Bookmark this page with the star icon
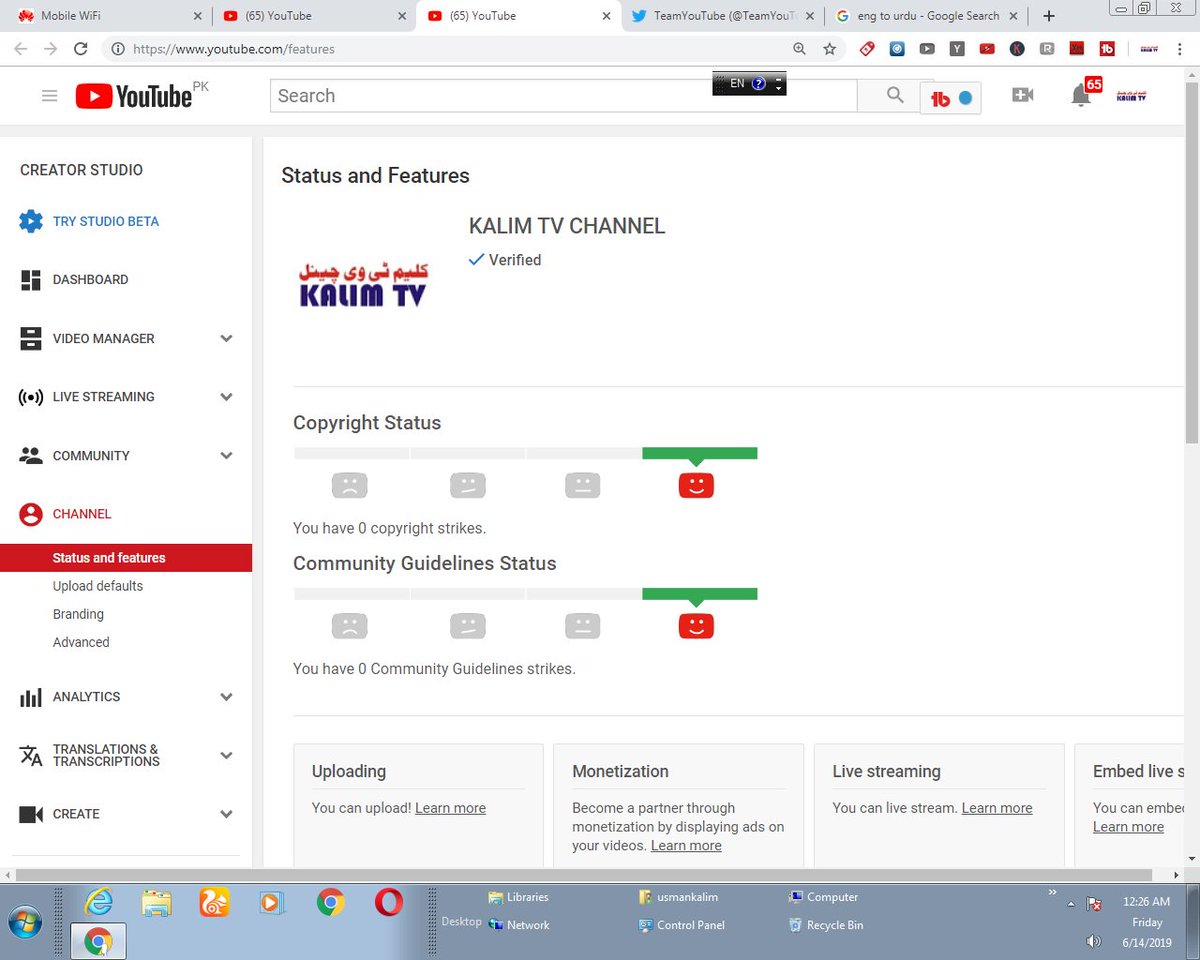Image resolution: width=1200 pixels, height=960 pixels. (829, 48)
